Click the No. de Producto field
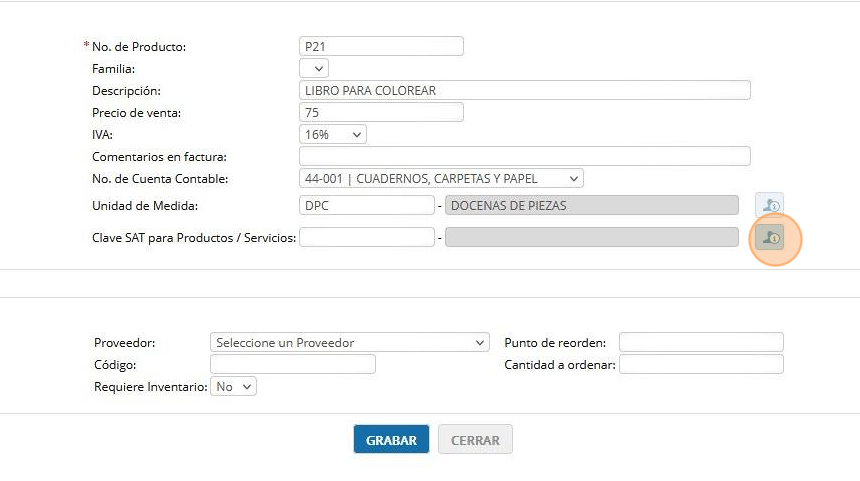The width and height of the screenshot is (860, 481). point(381,46)
